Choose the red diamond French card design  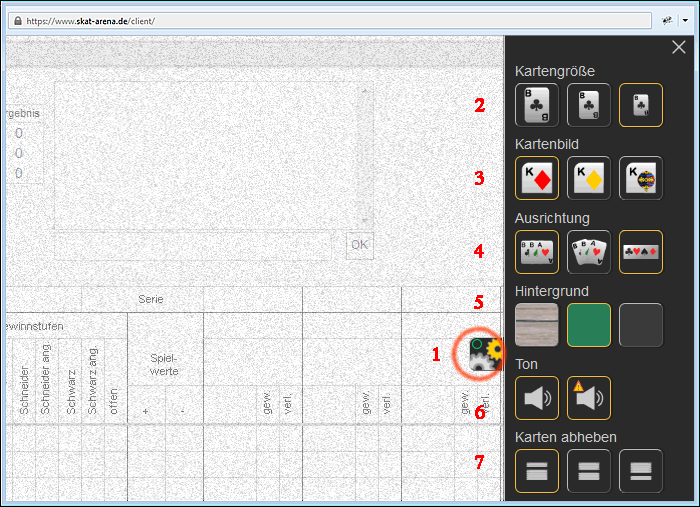pos(537,178)
